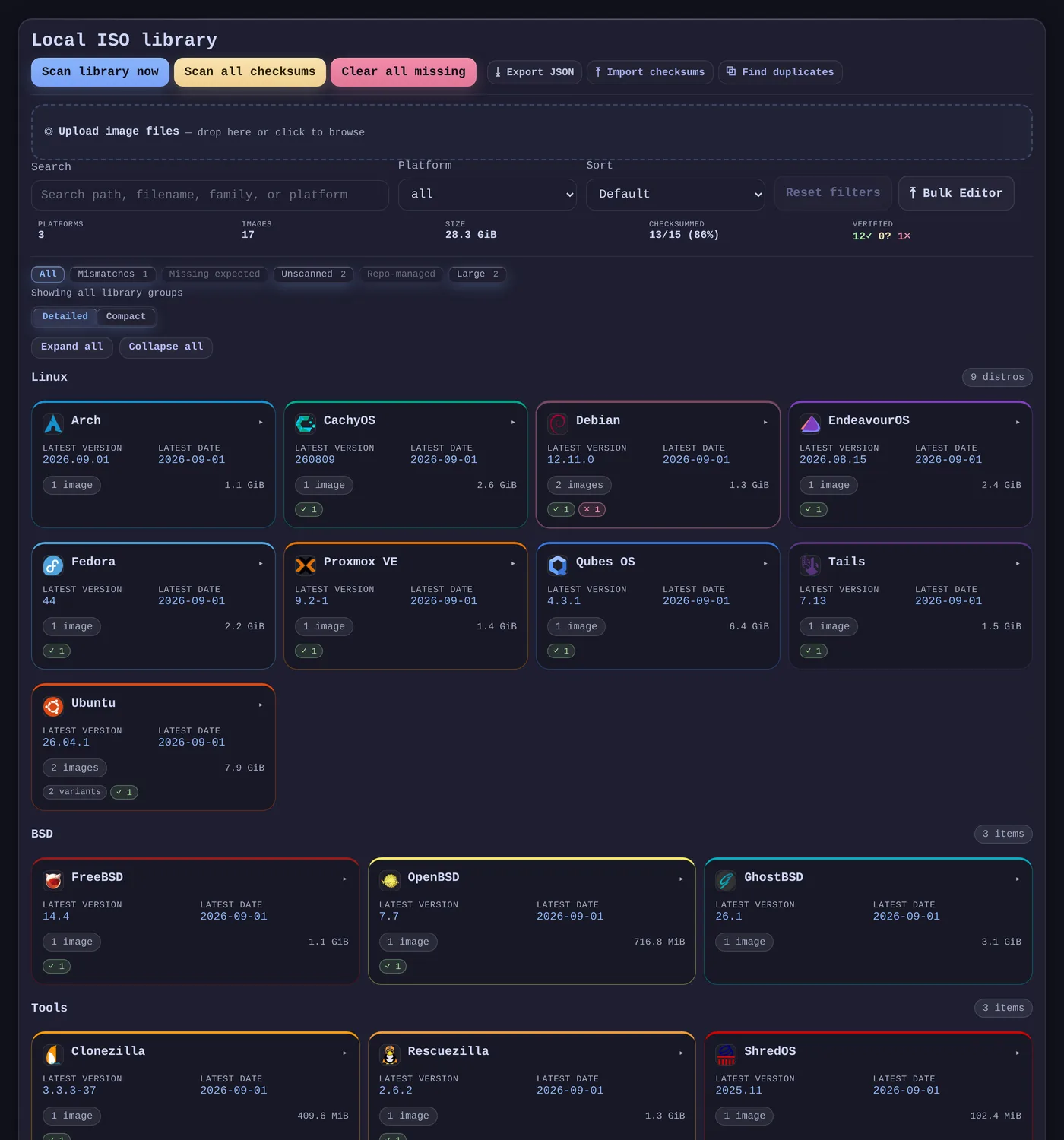Expand the Debian card
This screenshot has width=1064, height=1140.
click(x=765, y=422)
